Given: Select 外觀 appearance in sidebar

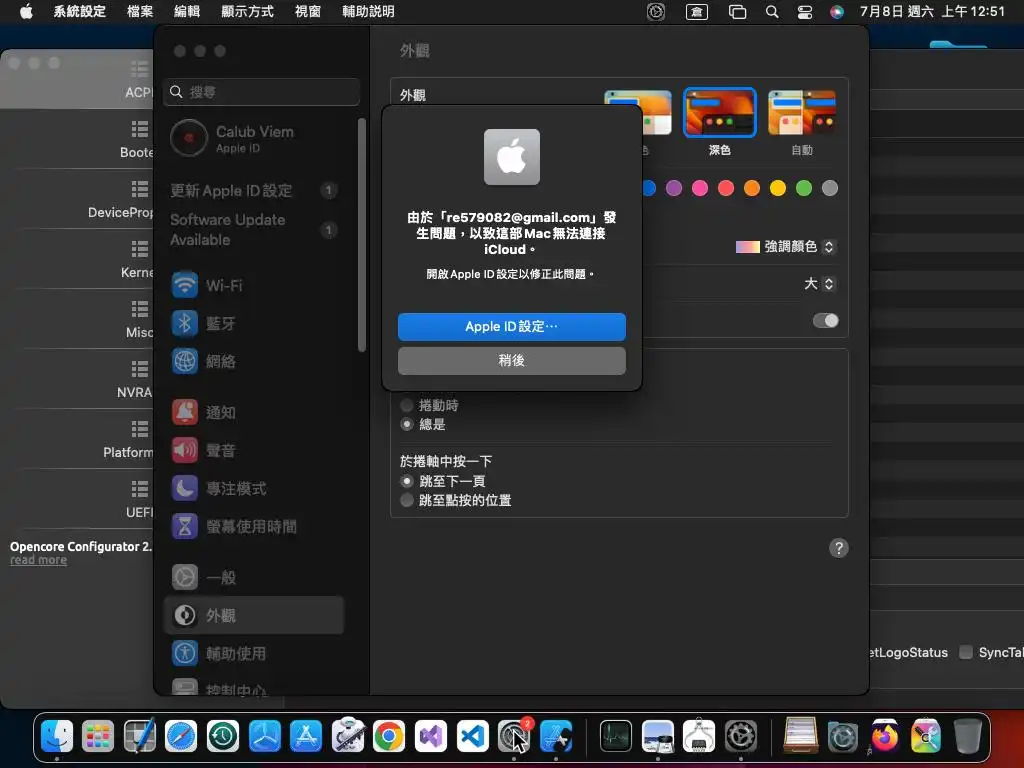Looking at the screenshot, I should pyautogui.click(x=253, y=615).
